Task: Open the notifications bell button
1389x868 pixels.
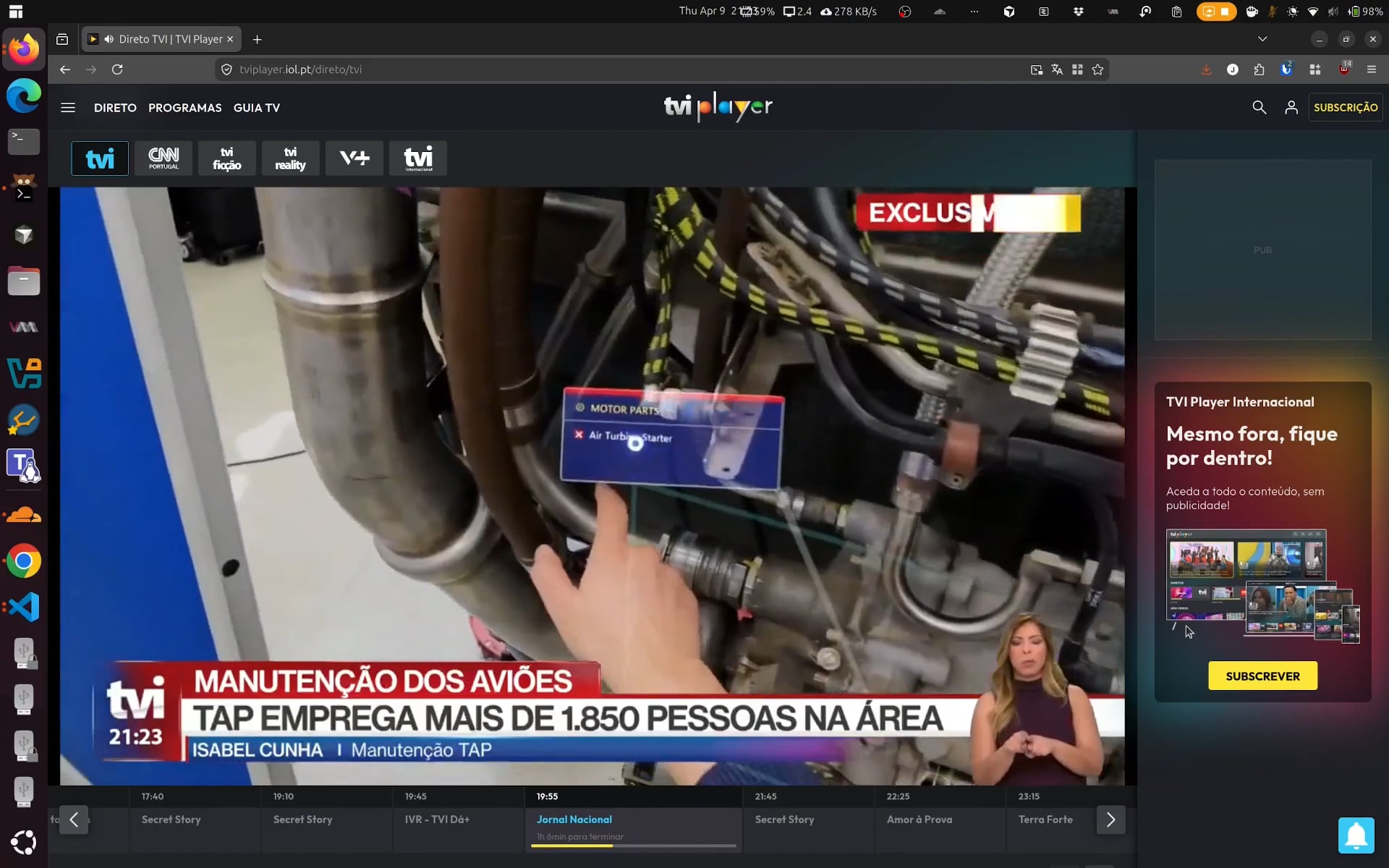Action: (x=1356, y=835)
